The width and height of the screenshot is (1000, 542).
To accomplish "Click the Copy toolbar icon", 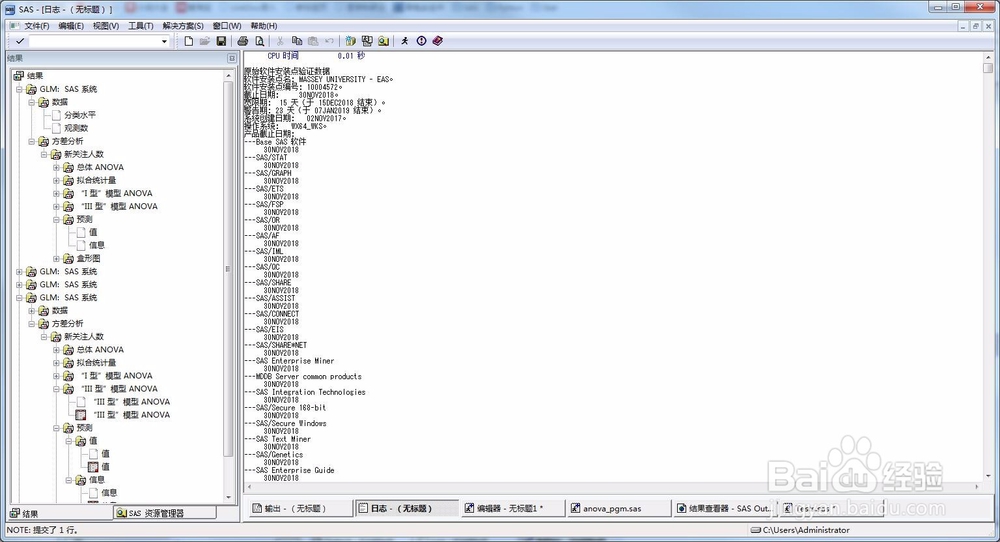I will click(297, 41).
